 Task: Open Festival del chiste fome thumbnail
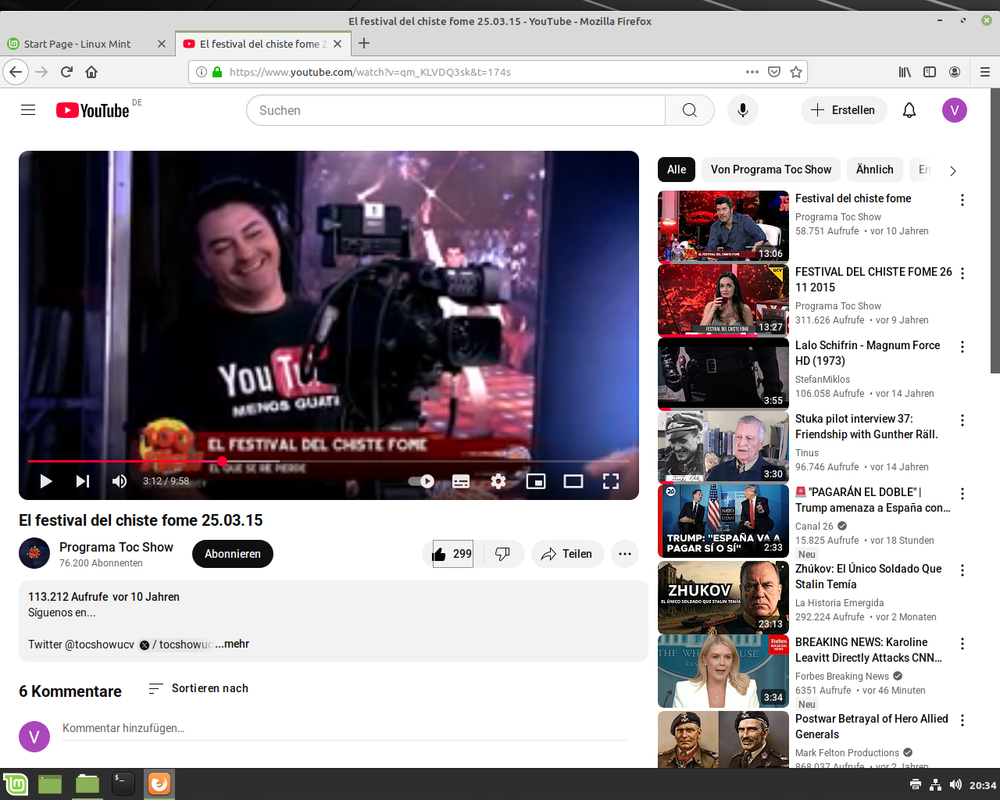pos(723,226)
